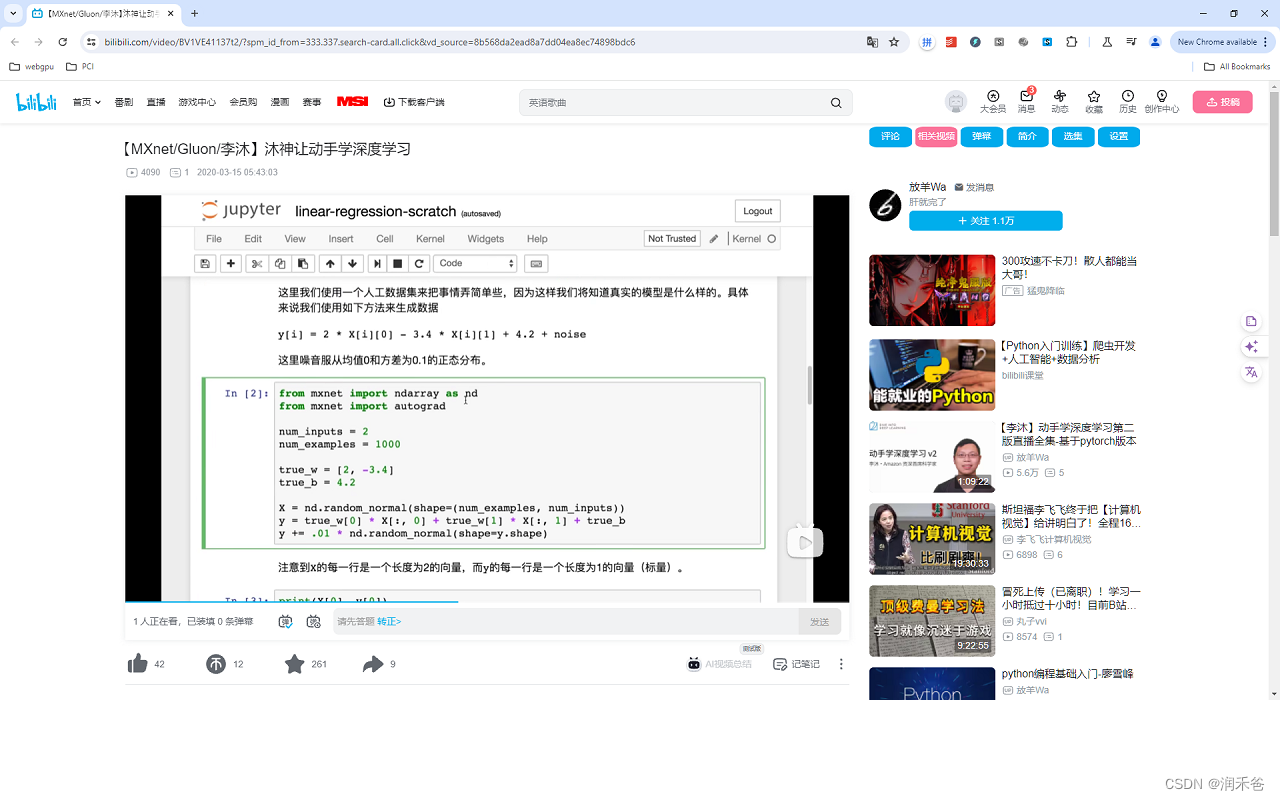This screenshot has width=1280, height=800.
Task: Click Jupyter cut cell scissors icon
Action: tap(256, 263)
